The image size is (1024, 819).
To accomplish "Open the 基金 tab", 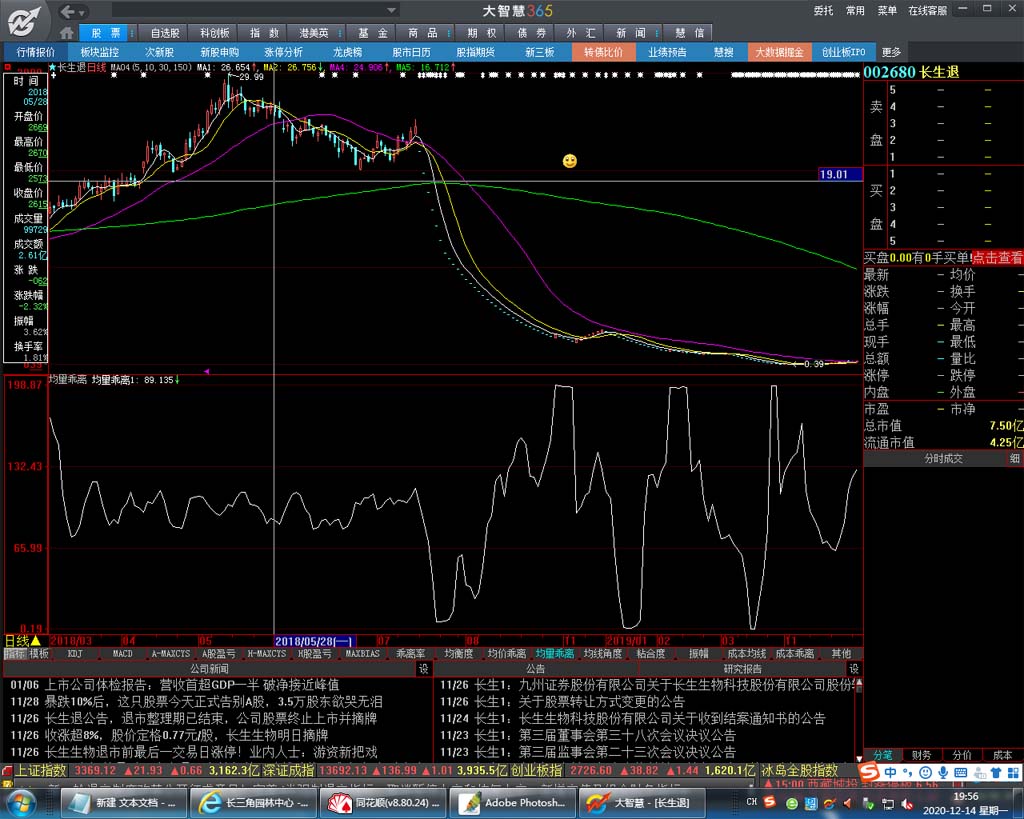I will pos(372,33).
